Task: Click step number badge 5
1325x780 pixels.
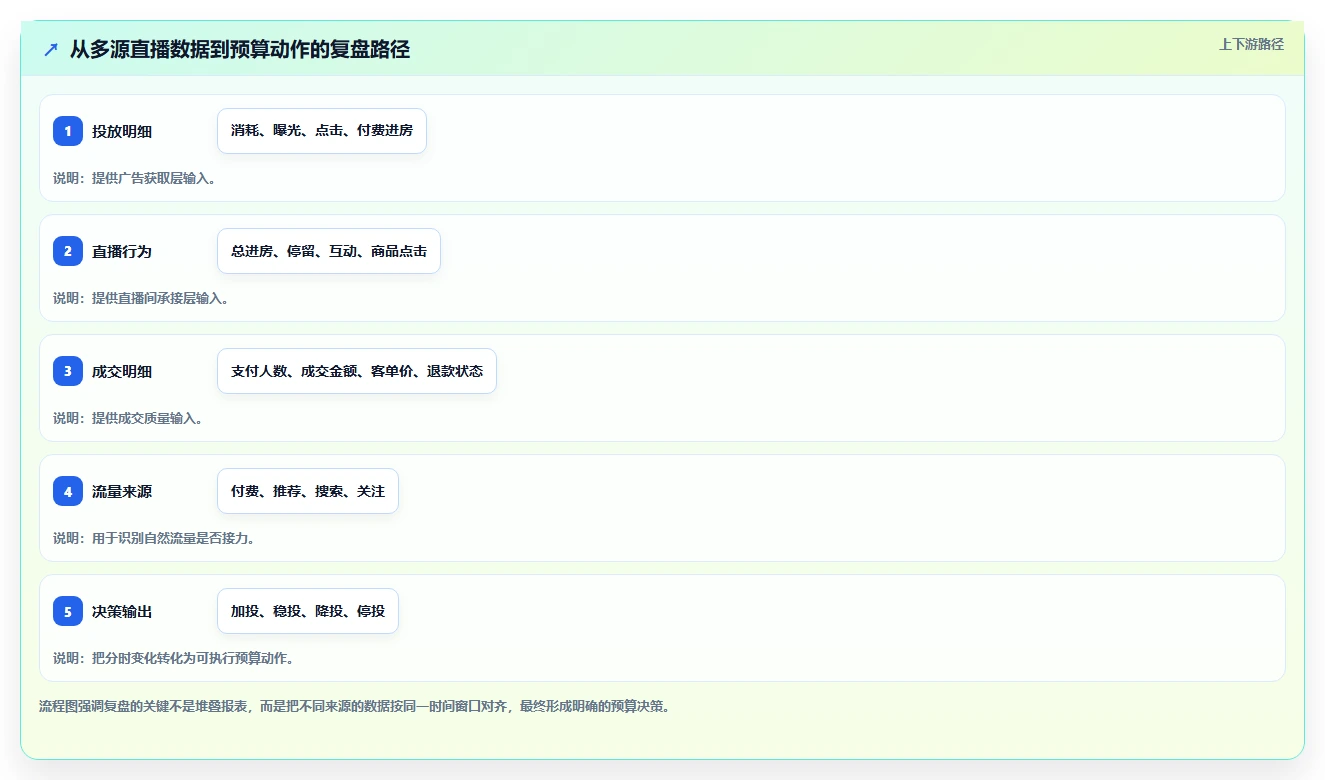Action: [x=68, y=611]
